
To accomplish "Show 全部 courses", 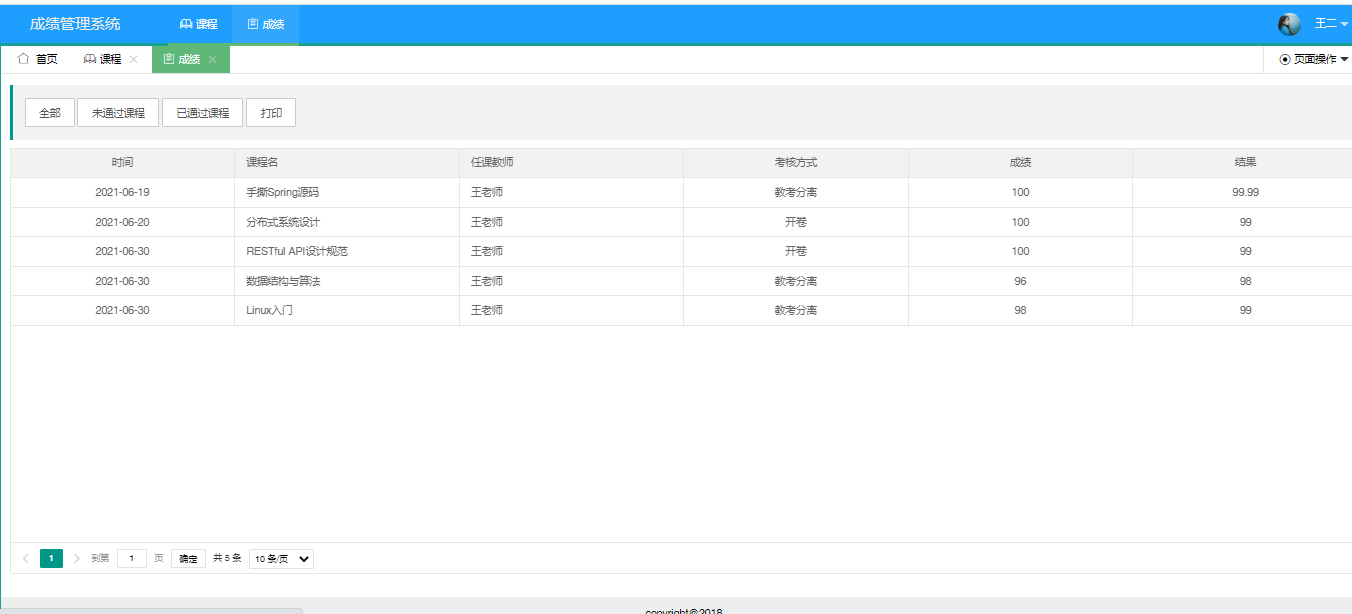I will pyautogui.click(x=50, y=113).
